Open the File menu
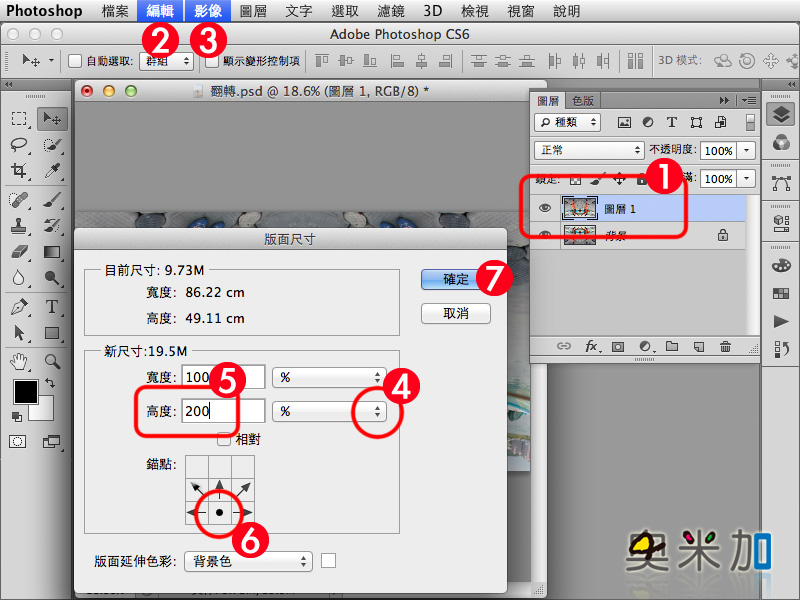This screenshot has width=800, height=600. (115, 11)
